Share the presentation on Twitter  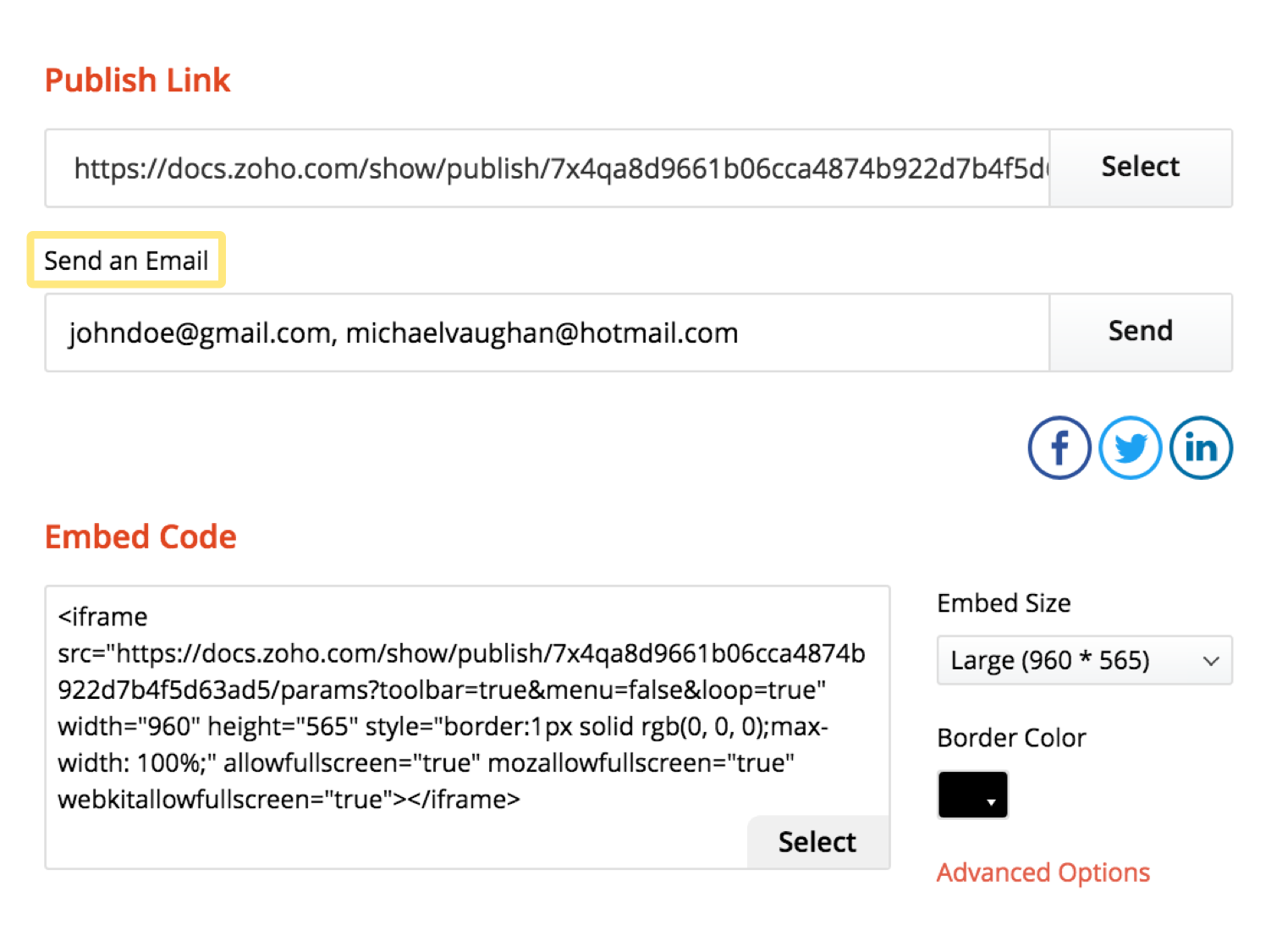click(x=1130, y=448)
